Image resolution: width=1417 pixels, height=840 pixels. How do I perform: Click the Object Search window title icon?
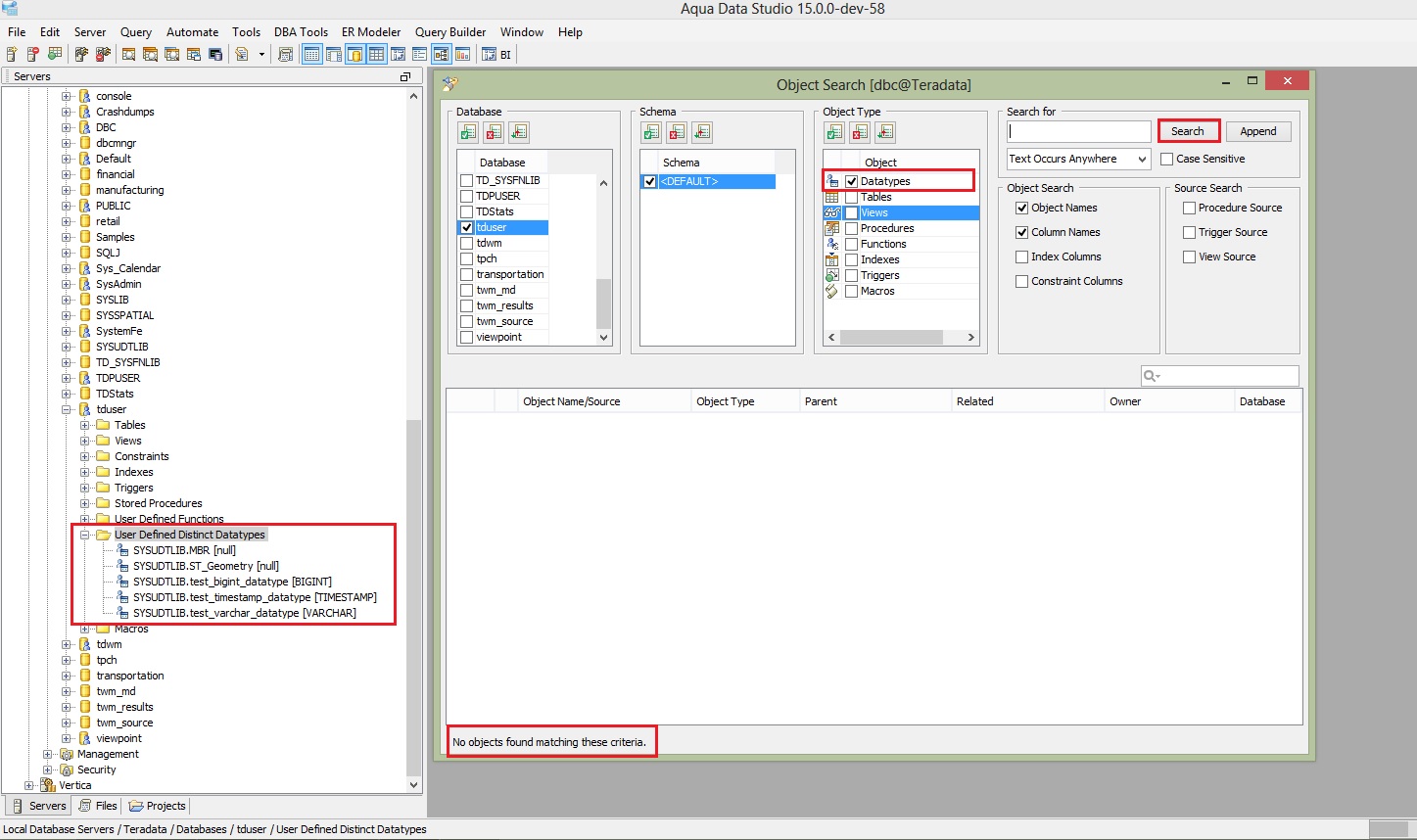pos(449,84)
